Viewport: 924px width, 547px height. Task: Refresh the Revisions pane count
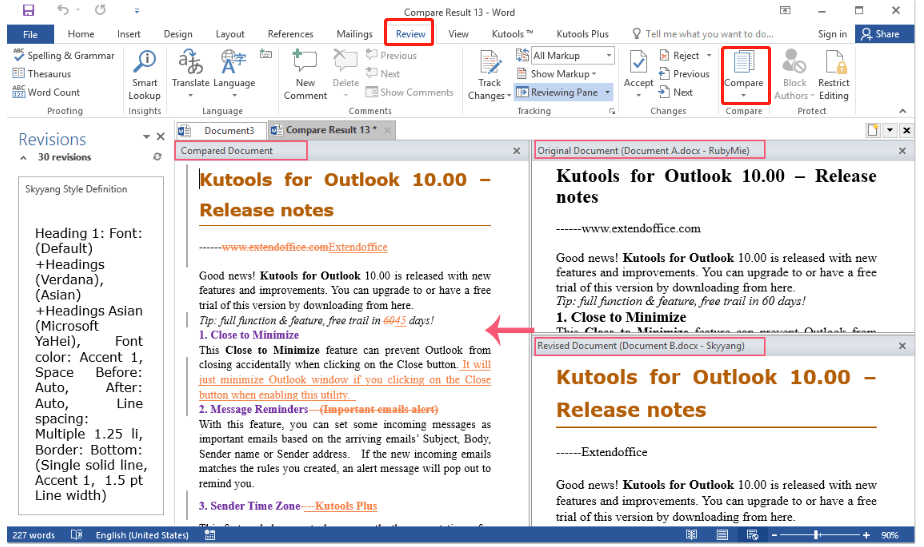click(157, 157)
